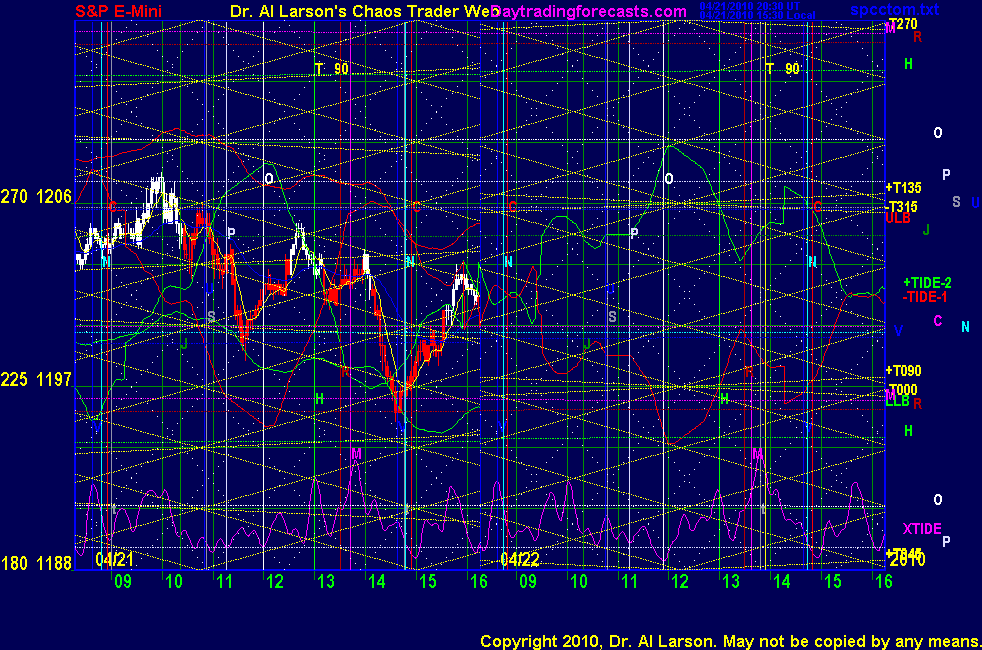Select the "spcctom.txt" file name label
Image resolution: width=982 pixels, height=650 pixels.
894,10
